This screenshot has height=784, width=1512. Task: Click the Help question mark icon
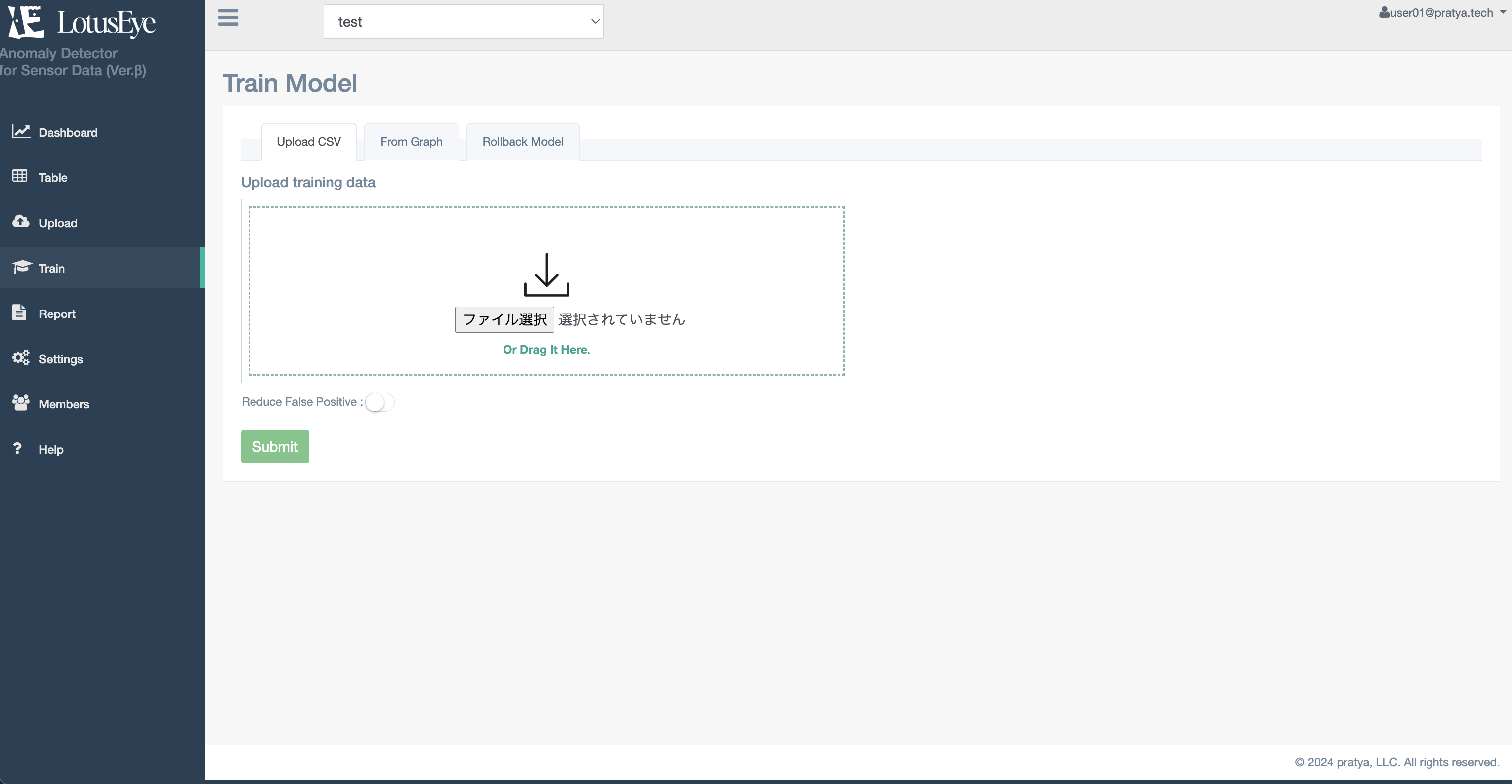tap(17, 448)
